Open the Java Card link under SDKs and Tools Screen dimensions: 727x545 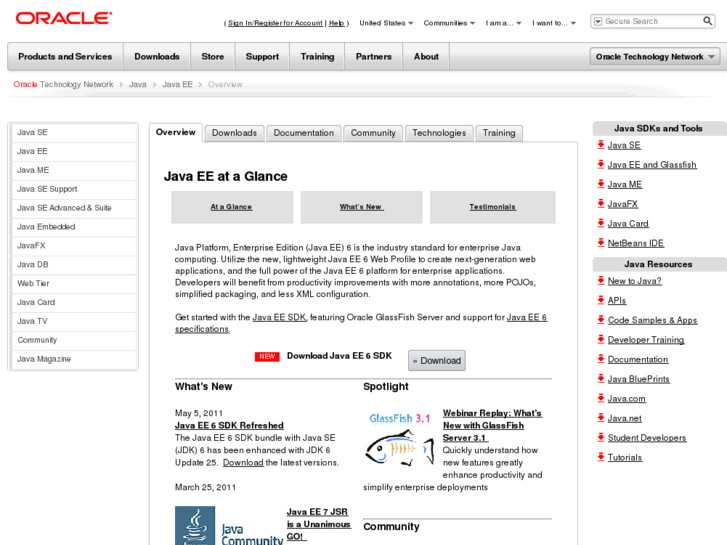(628, 224)
